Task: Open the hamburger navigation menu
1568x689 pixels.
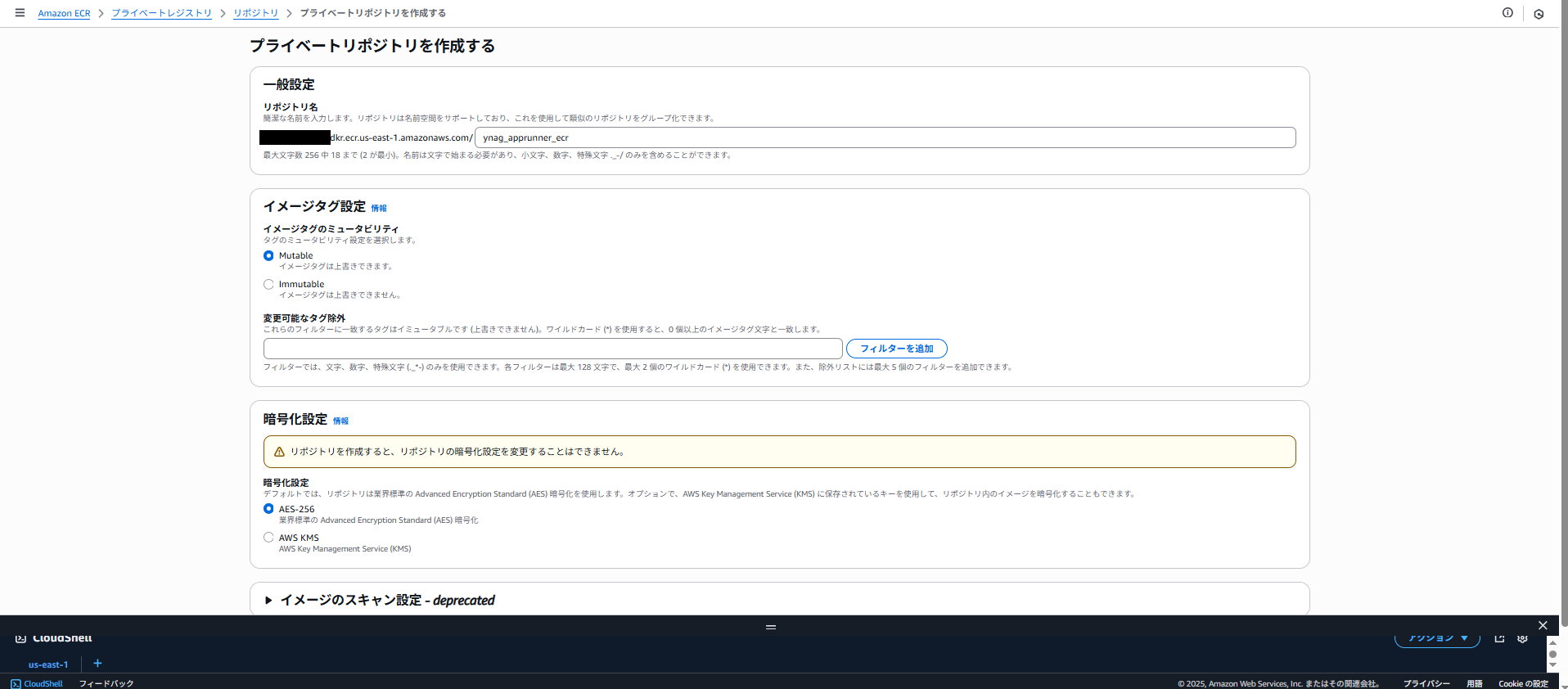Action: (20, 13)
